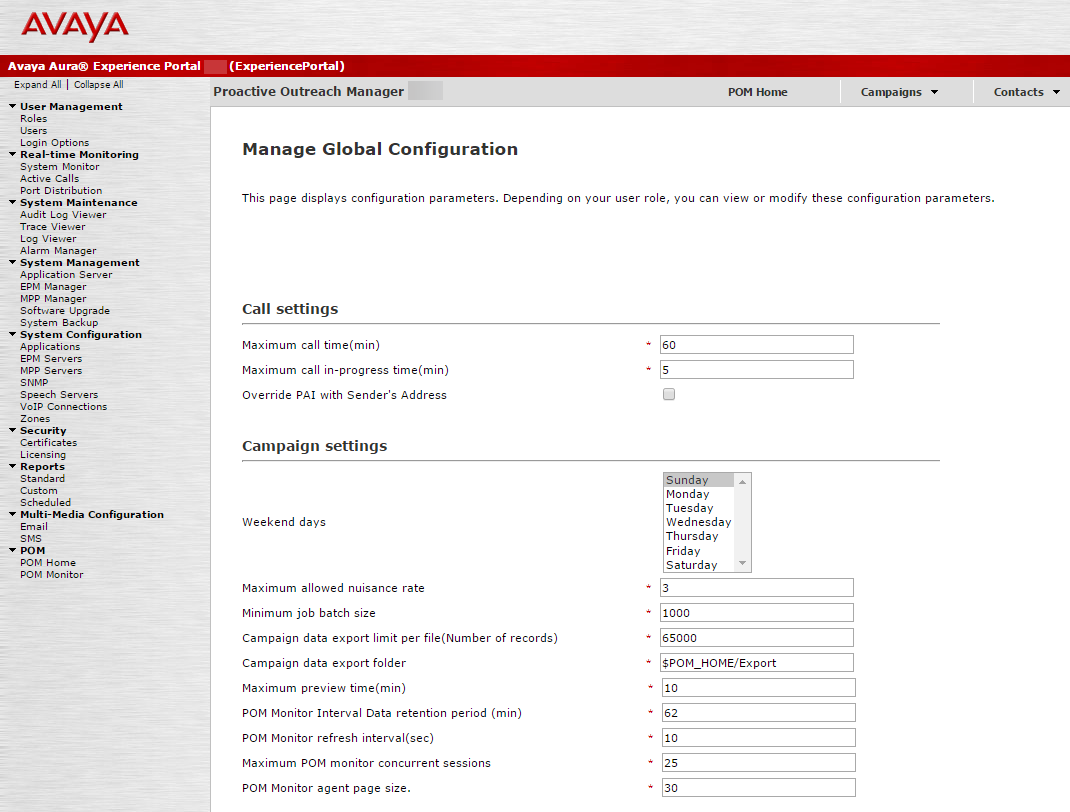Open Login Options
Screen dimensions: 1070x812
(x=55, y=143)
